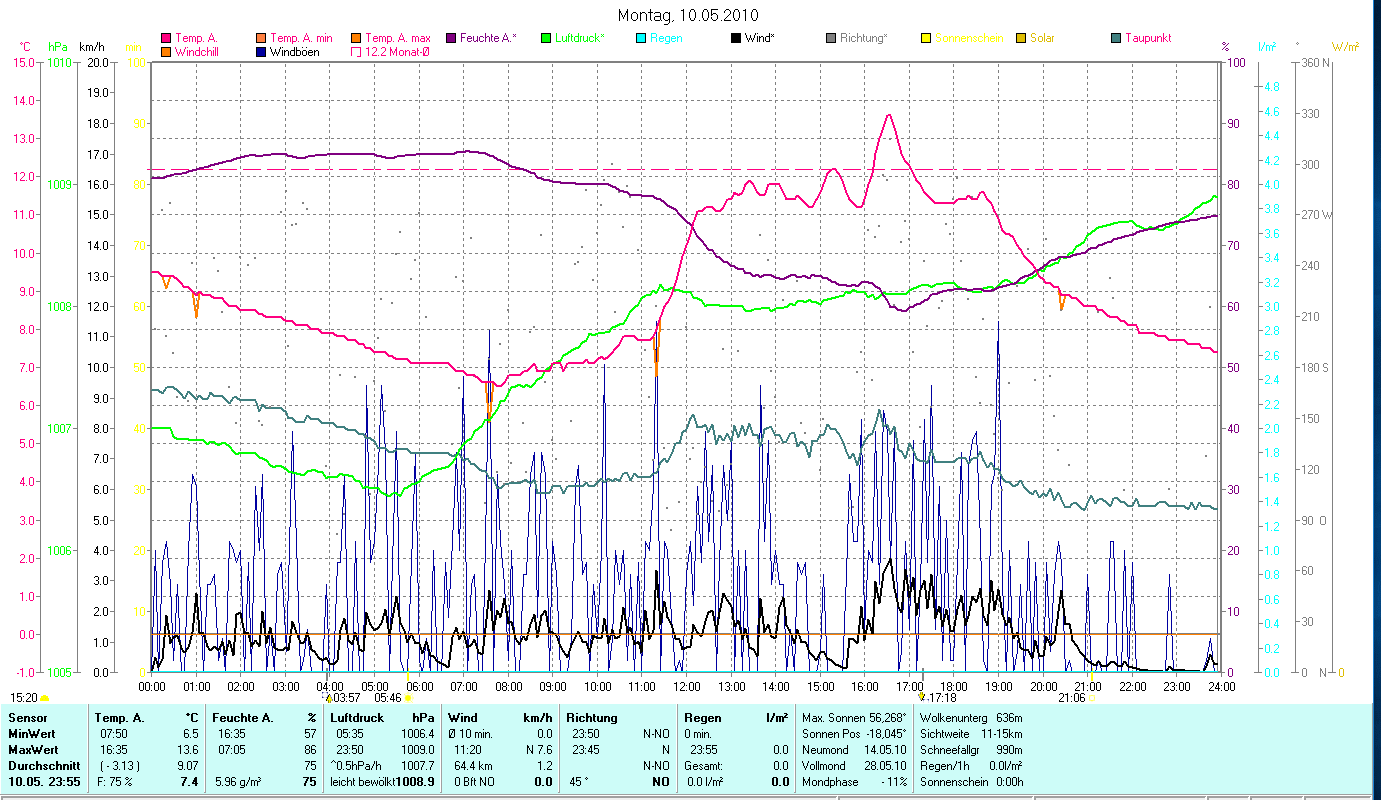This screenshot has height=800, width=1381.
Task: Click the blue Windböen legend square
Action: point(262,52)
